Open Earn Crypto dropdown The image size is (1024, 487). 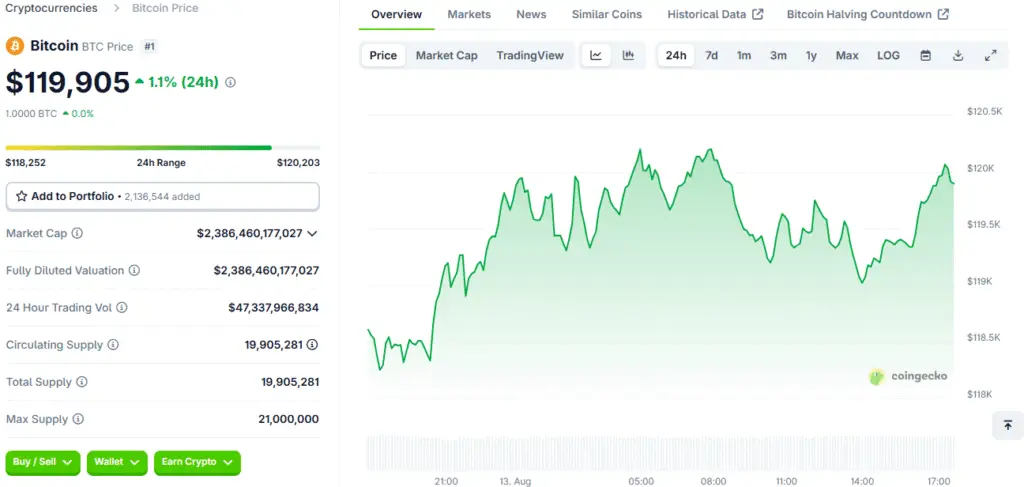coord(197,462)
